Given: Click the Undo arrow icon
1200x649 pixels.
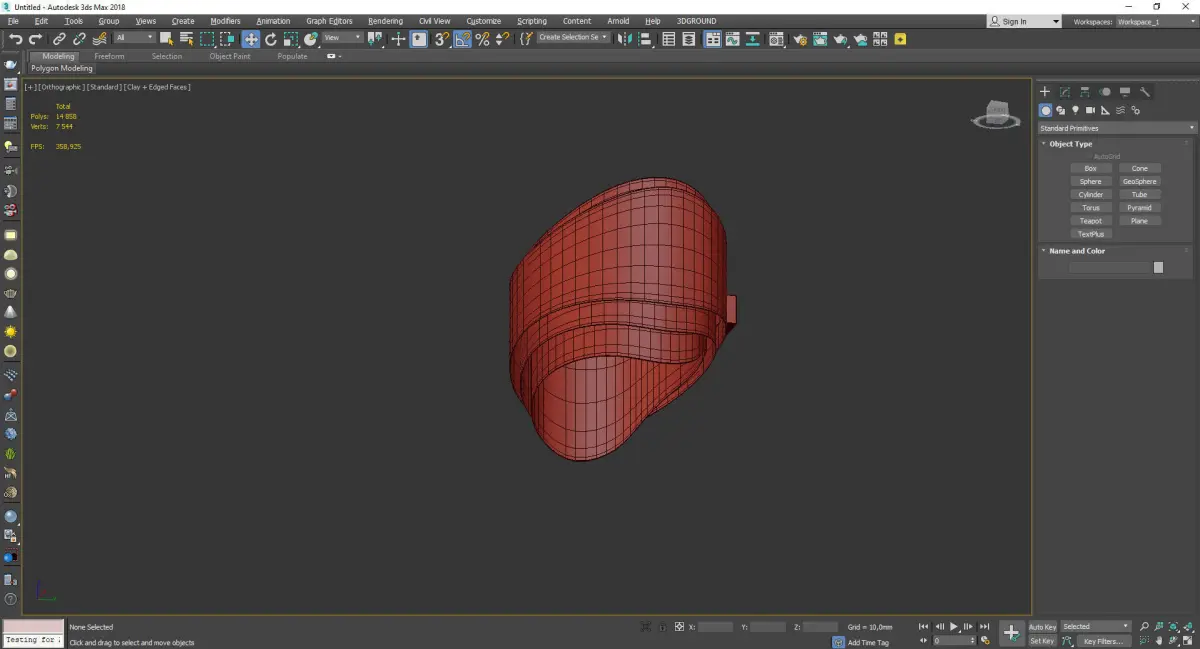Looking at the screenshot, I should pos(15,39).
